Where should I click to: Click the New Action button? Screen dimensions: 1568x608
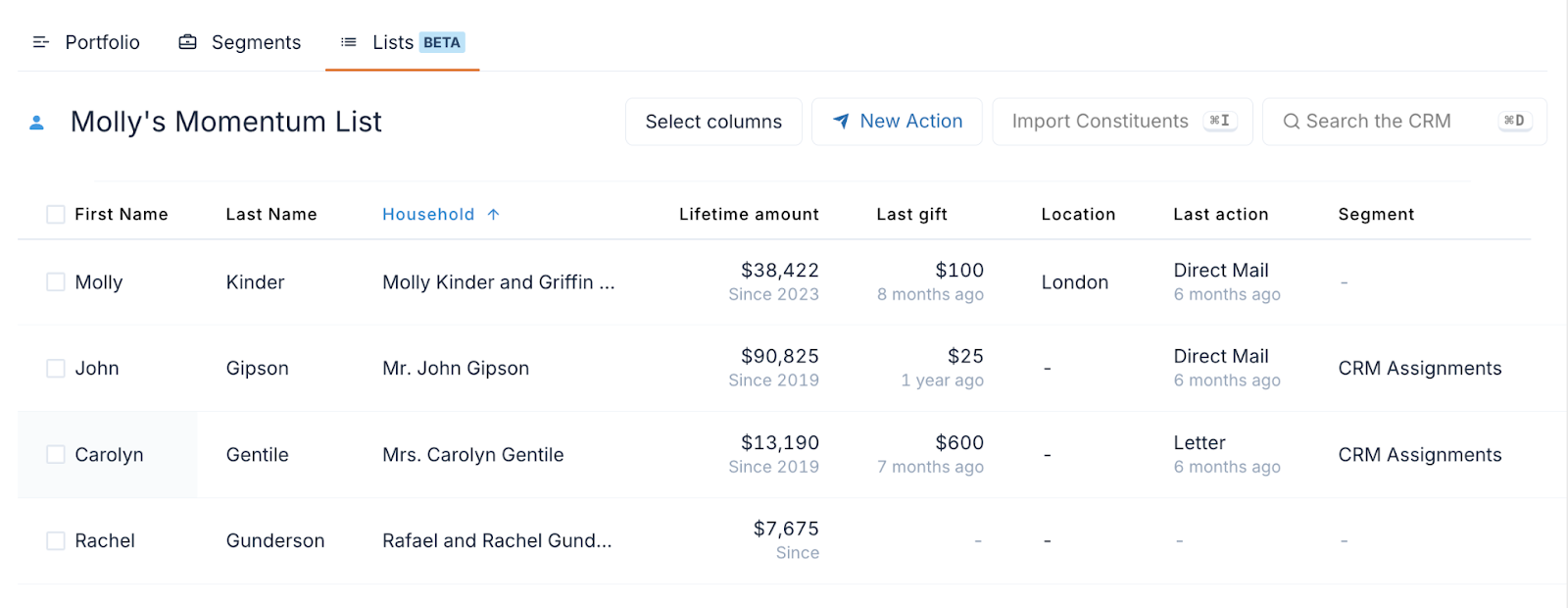tap(897, 122)
